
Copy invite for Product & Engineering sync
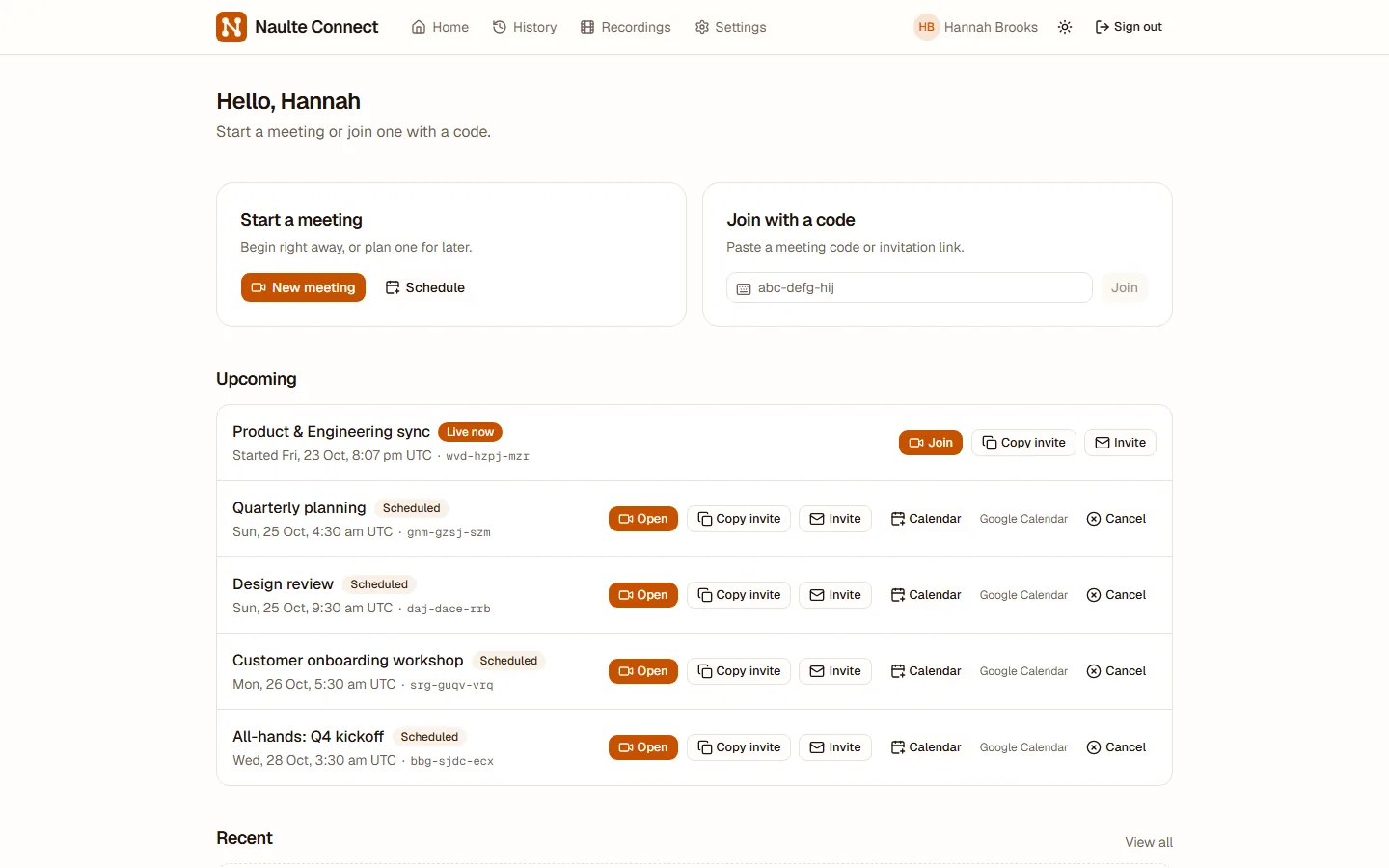pos(1023,443)
